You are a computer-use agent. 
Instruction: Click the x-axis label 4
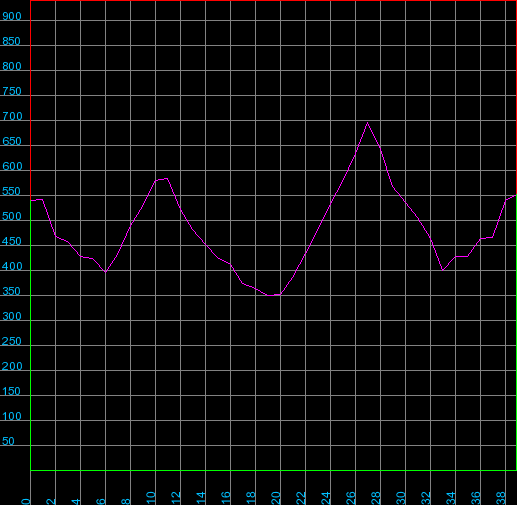(76, 501)
